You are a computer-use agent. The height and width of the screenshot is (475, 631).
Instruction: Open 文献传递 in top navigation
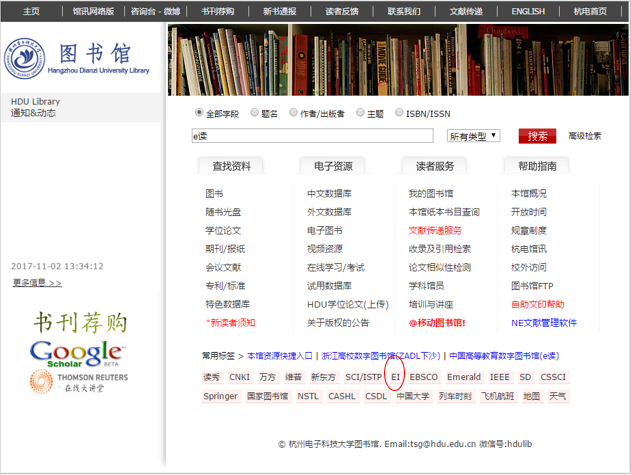[x=466, y=11]
